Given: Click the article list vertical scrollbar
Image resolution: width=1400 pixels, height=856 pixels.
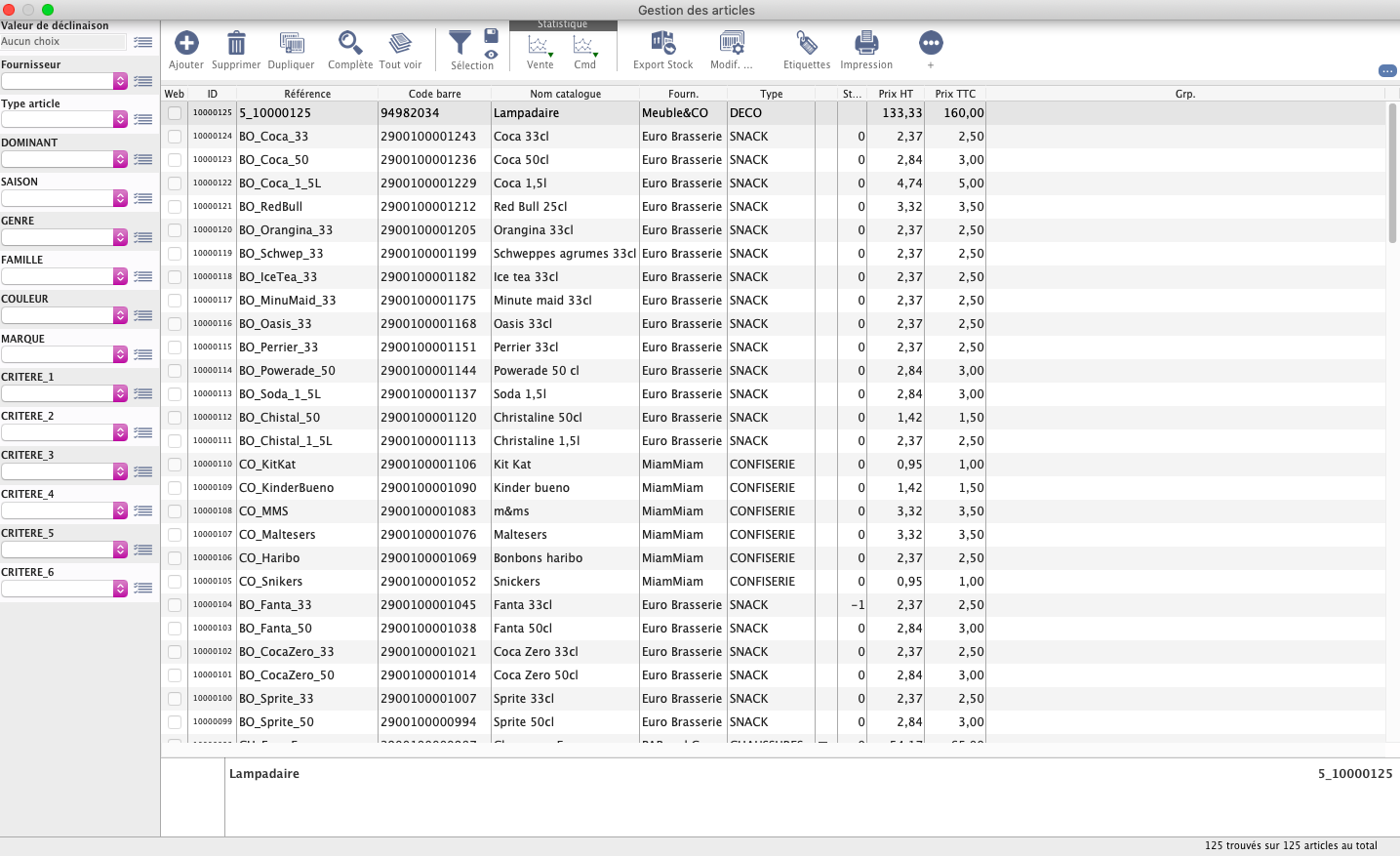Looking at the screenshot, I should click(1392, 176).
